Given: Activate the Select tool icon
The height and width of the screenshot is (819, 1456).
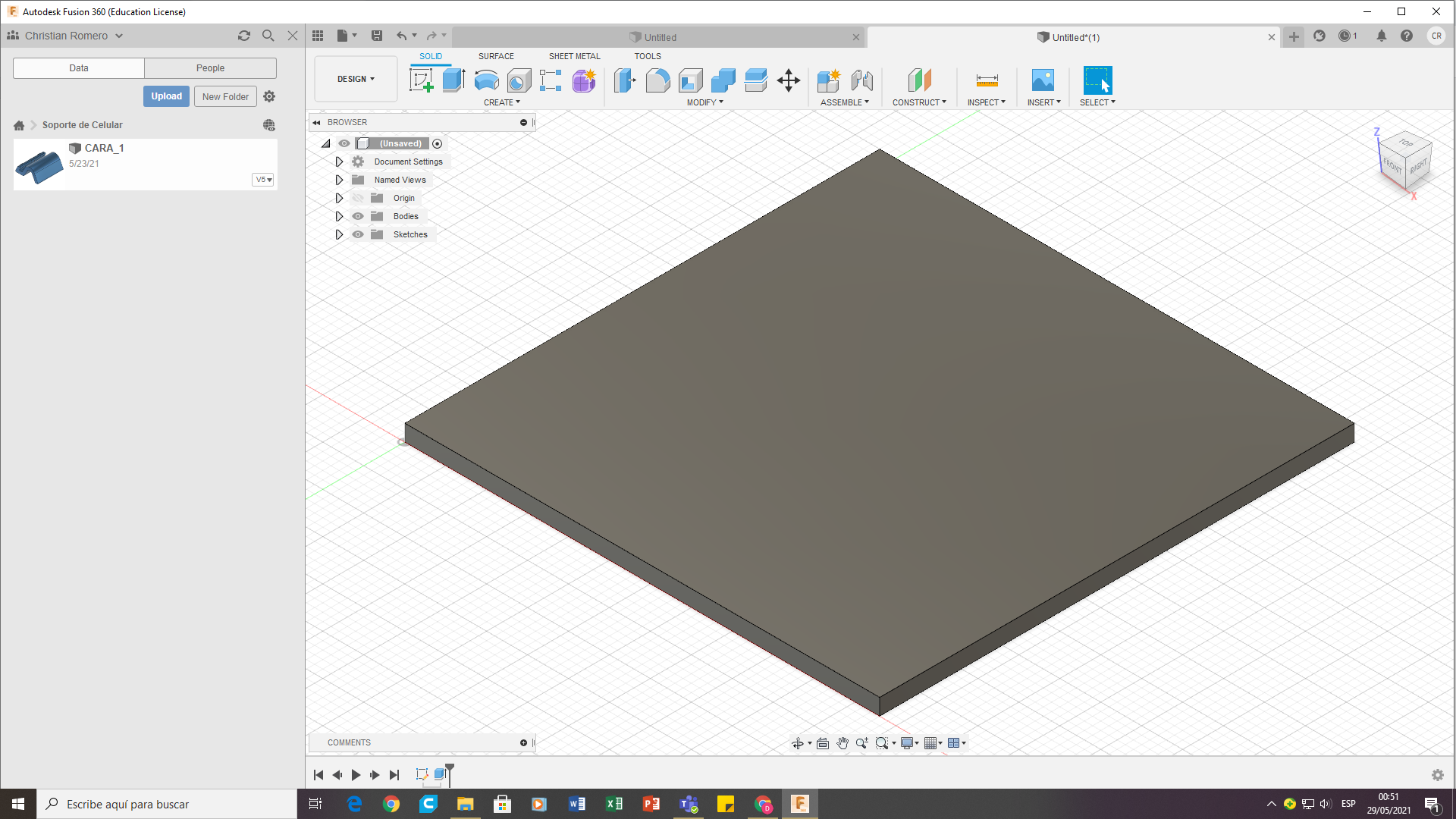Looking at the screenshot, I should [x=1097, y=80].
